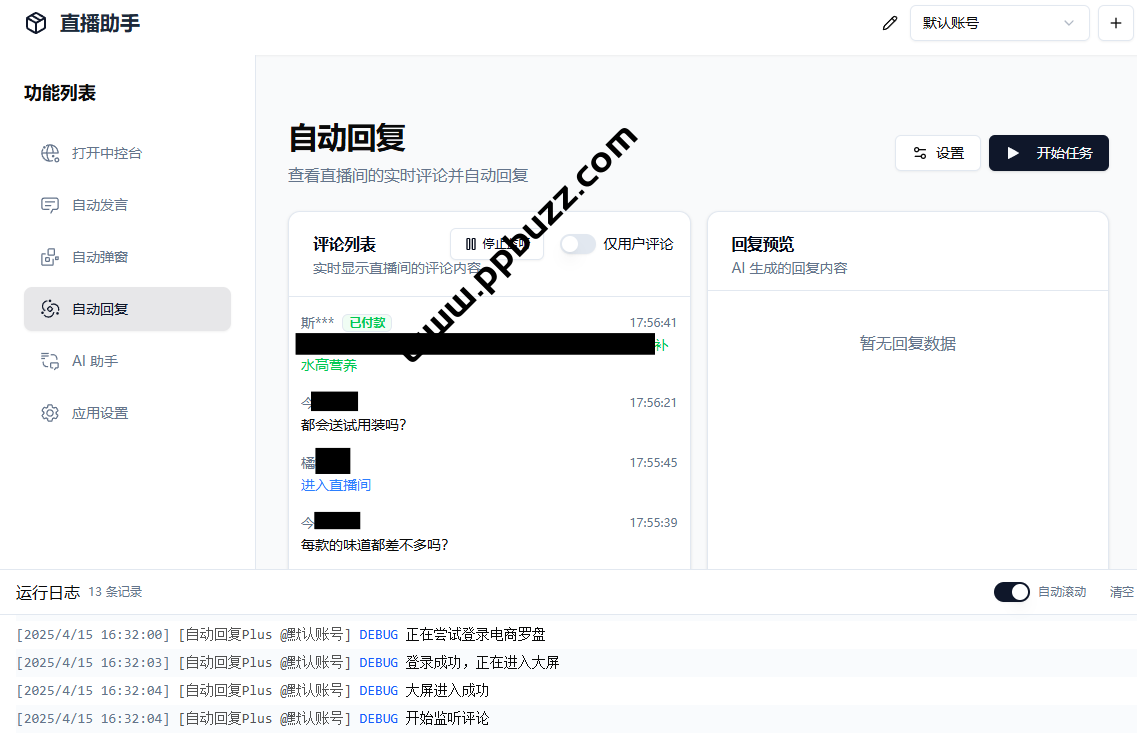Click the timestamp 17:55:45
The image size is (1137, 733).
coord(653,463)
